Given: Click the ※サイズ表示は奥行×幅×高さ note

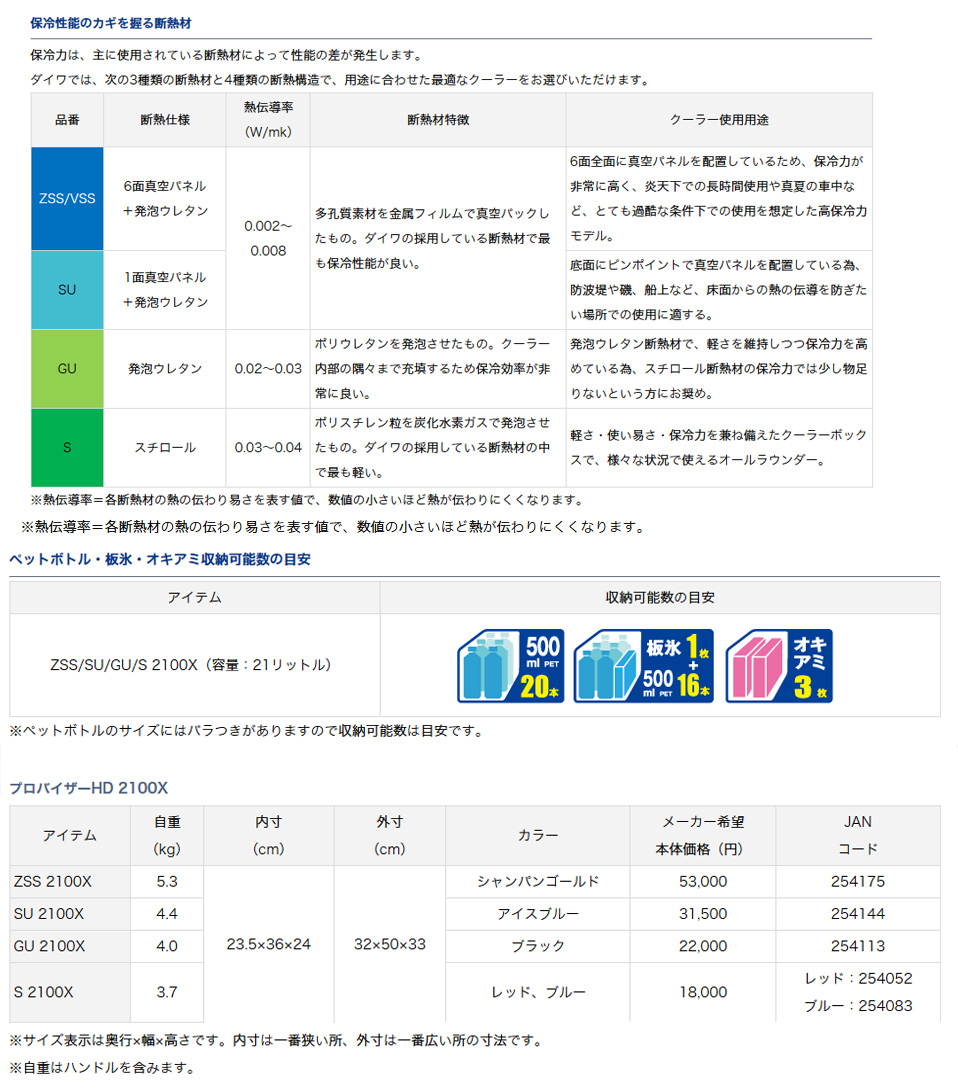Looking at the screenshot, I should 276,1040.
